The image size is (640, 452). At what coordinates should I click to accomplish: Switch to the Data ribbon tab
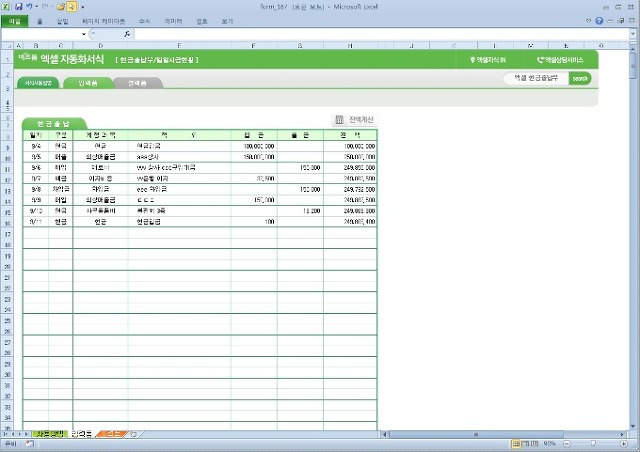(173, 21)
